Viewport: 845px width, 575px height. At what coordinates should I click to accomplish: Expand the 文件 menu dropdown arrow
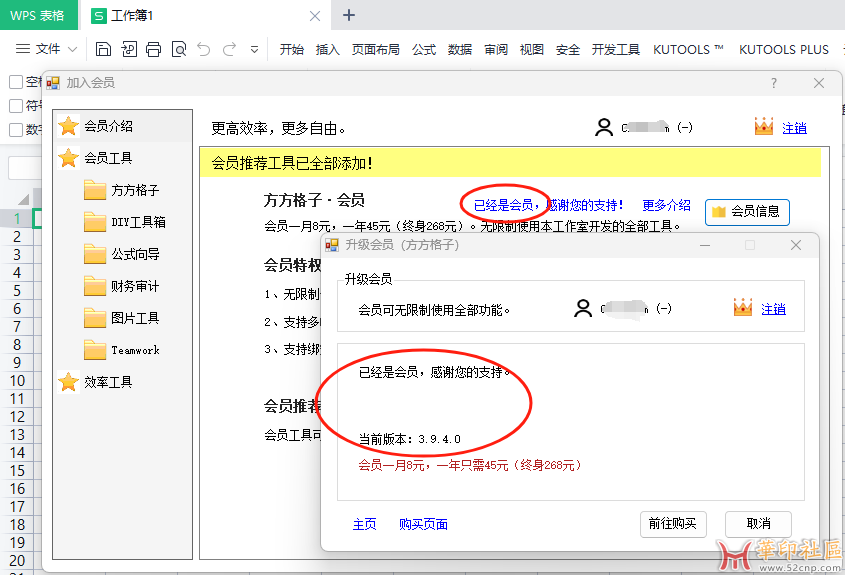(72, 49)
